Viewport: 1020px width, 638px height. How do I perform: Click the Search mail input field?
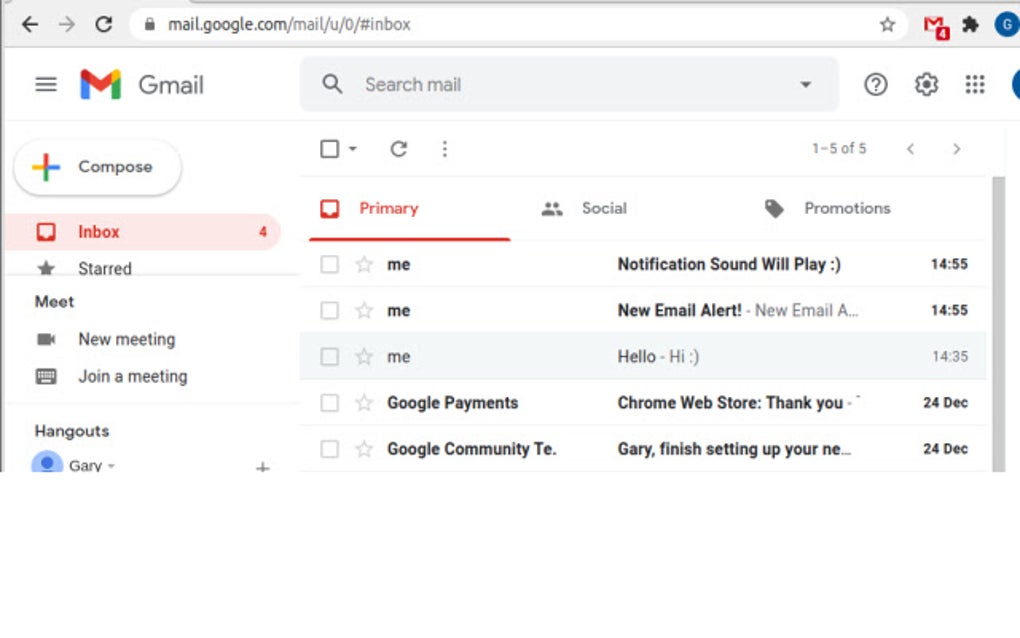pos(560,85)
